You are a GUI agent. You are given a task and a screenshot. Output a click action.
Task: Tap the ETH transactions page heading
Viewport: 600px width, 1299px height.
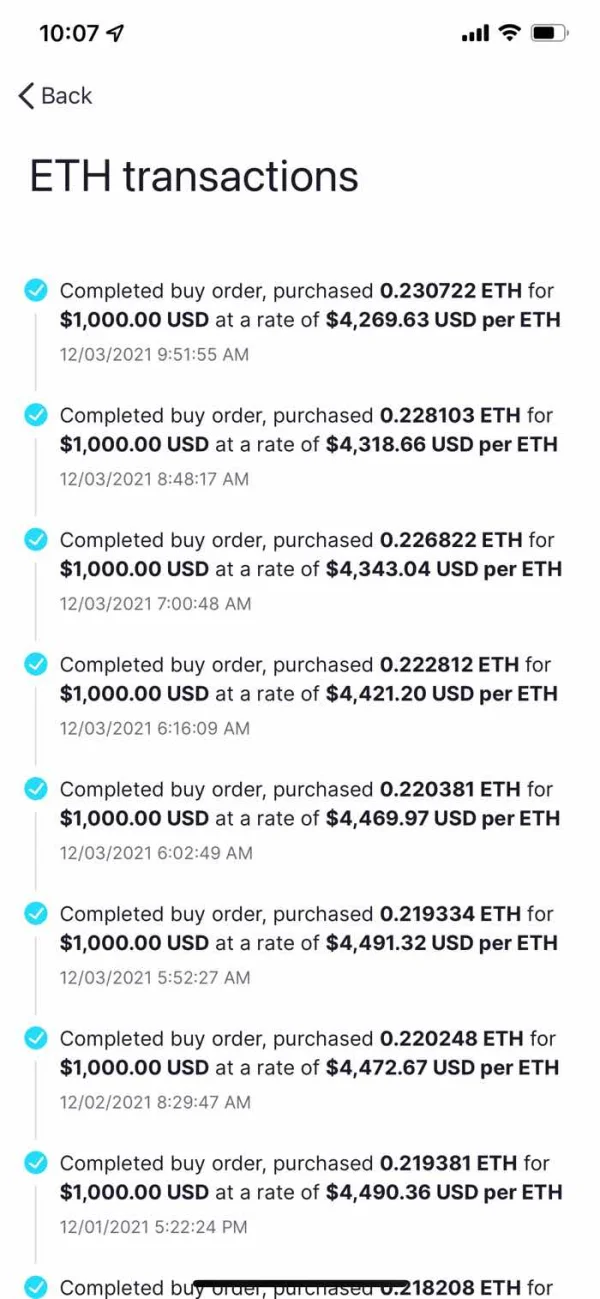click(x=194, y=177)
